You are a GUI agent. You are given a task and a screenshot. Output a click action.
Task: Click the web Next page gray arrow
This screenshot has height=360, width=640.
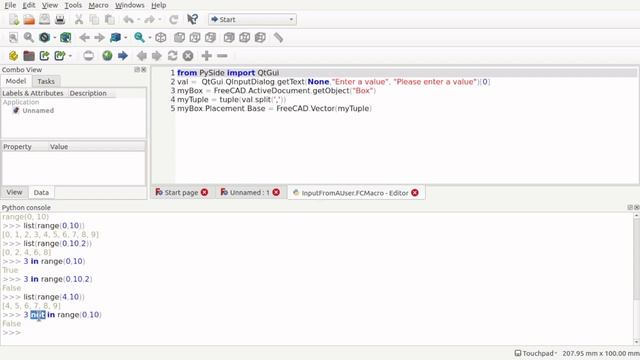coord(157,56)
